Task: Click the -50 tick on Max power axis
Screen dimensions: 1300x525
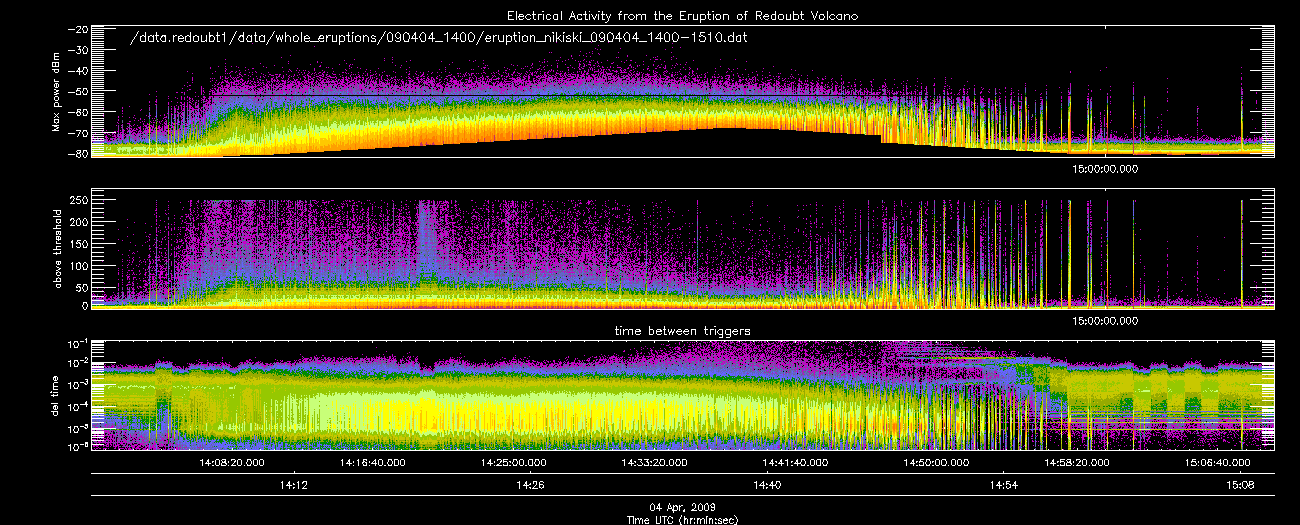Action: click(x=76, y=92)
